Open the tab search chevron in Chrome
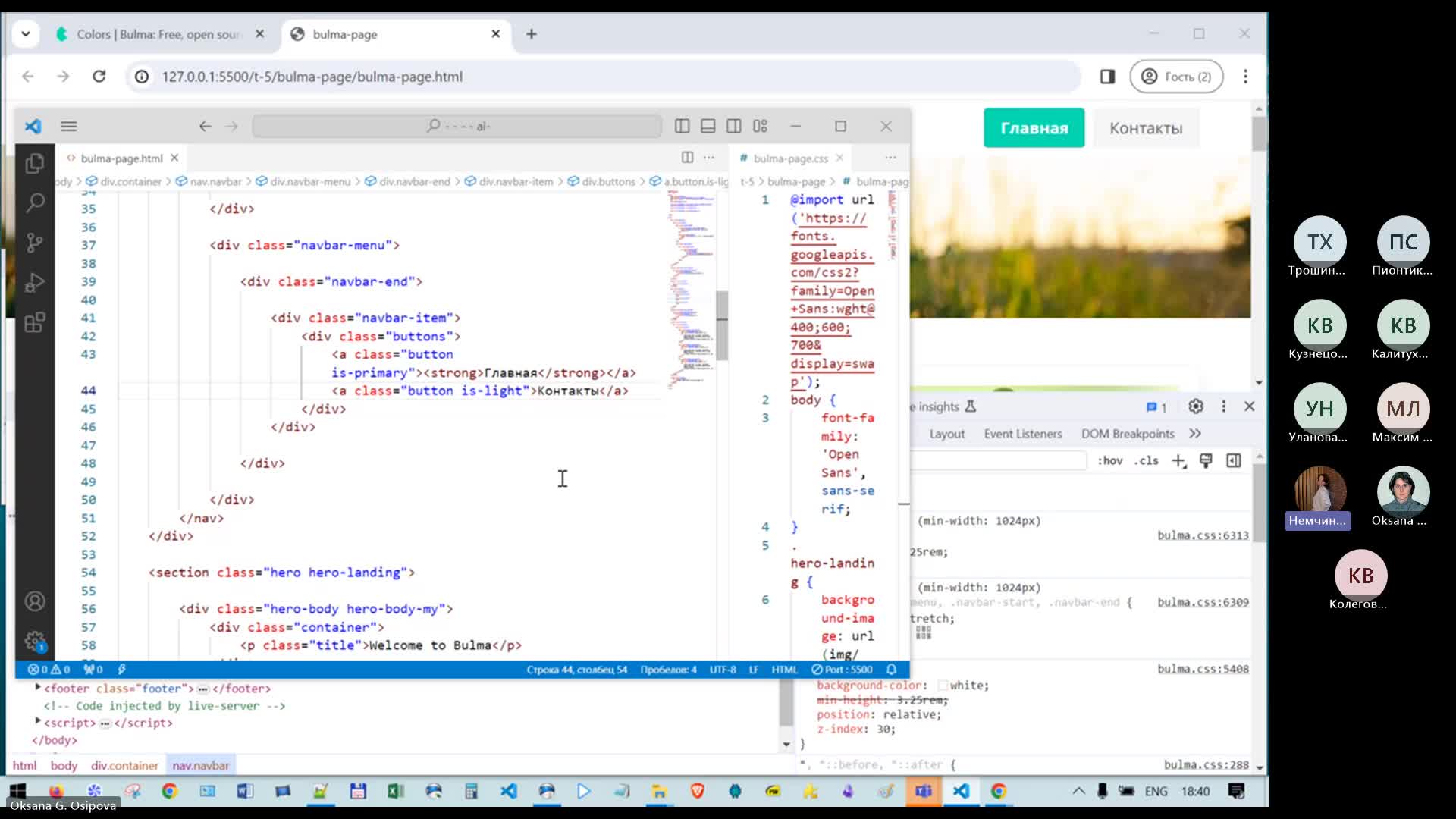The height and width of the screenshot is (819, 1456). (x=26, y=34)
